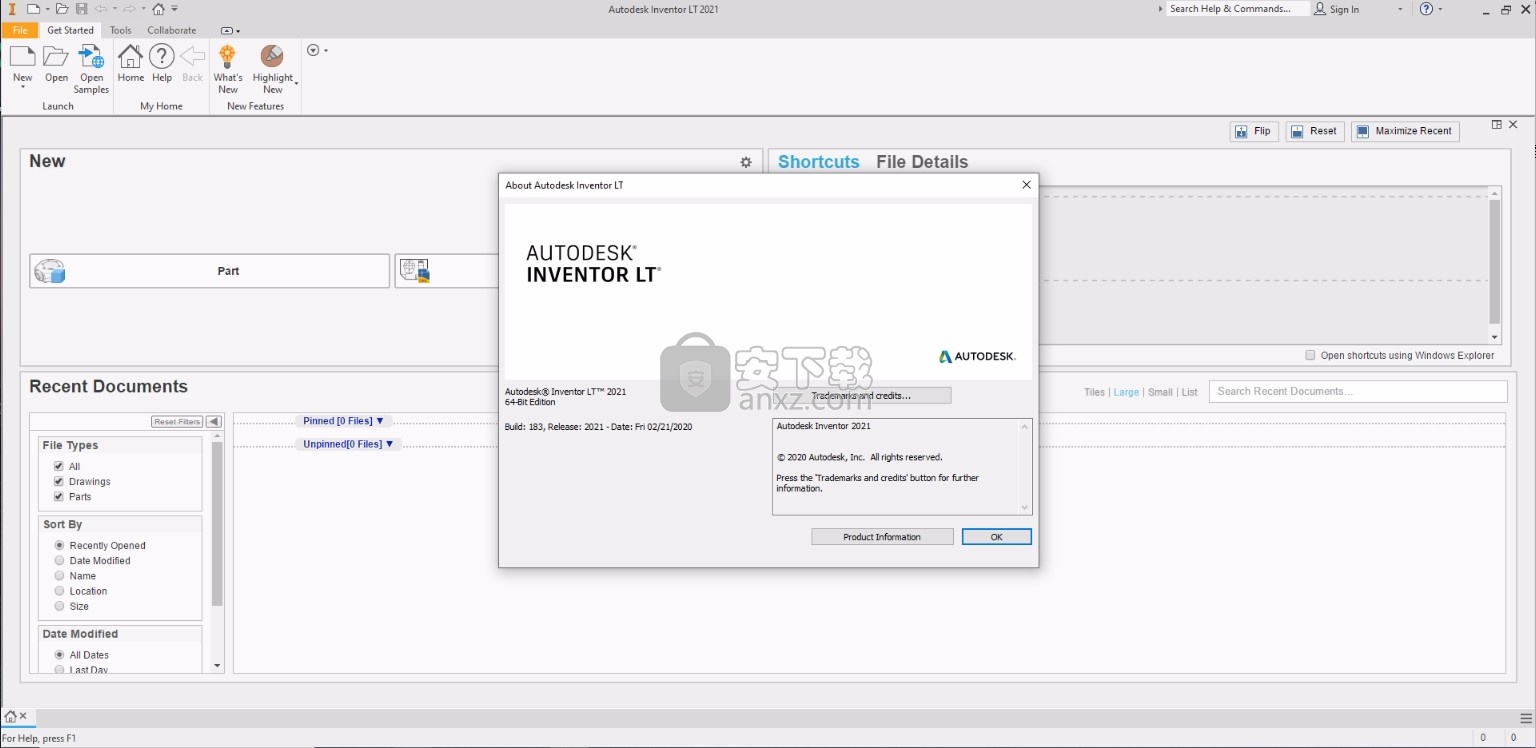Click OK in the About dialog

[x=996, y=537]
